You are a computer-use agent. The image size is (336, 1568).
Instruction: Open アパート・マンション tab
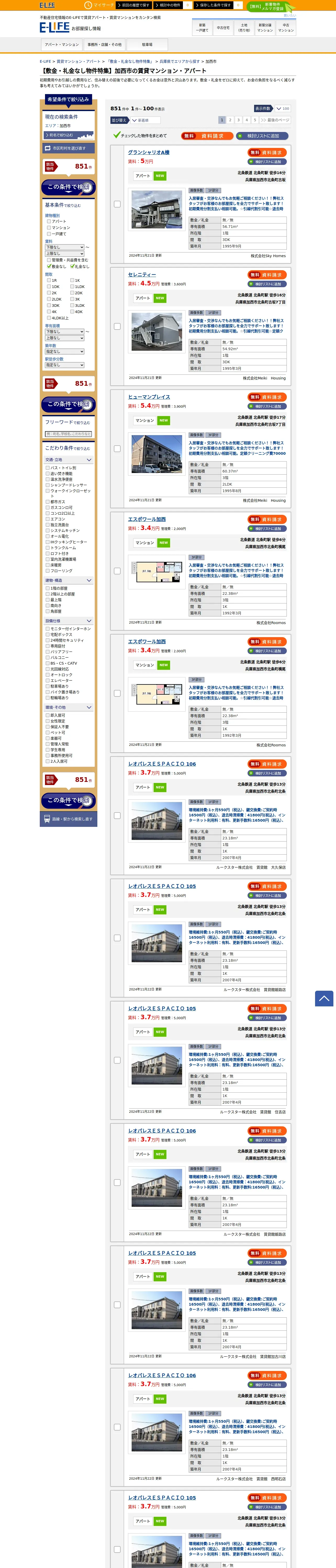pyautogui.click(x=61, y=44)
